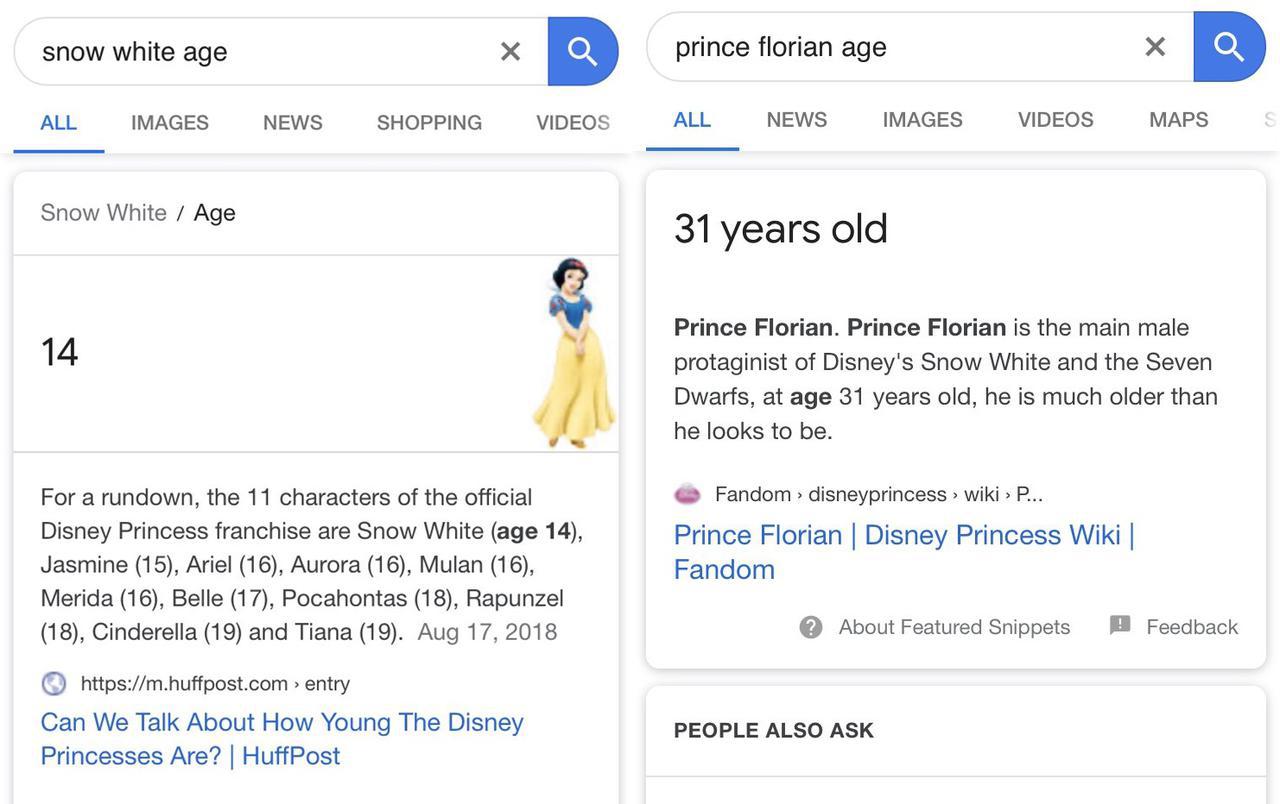The width and height of the screenshot is (1280, 804).
Task: Click the Fandom site favicon
Action: coord(688,494)
